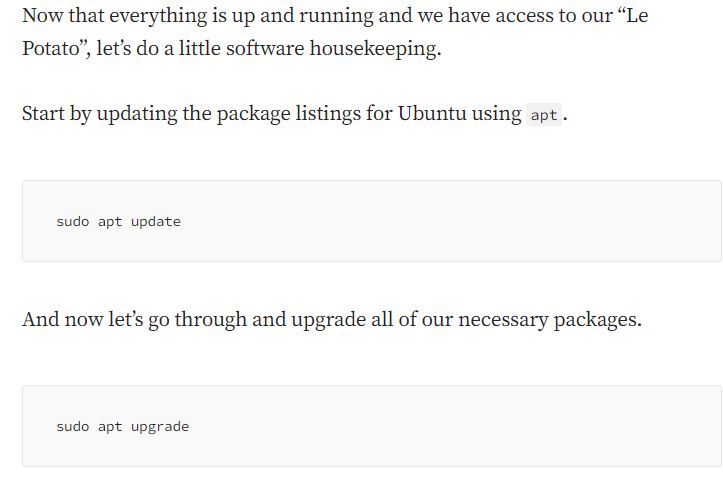Click the "sudo apt update" command text

point(119,222)
